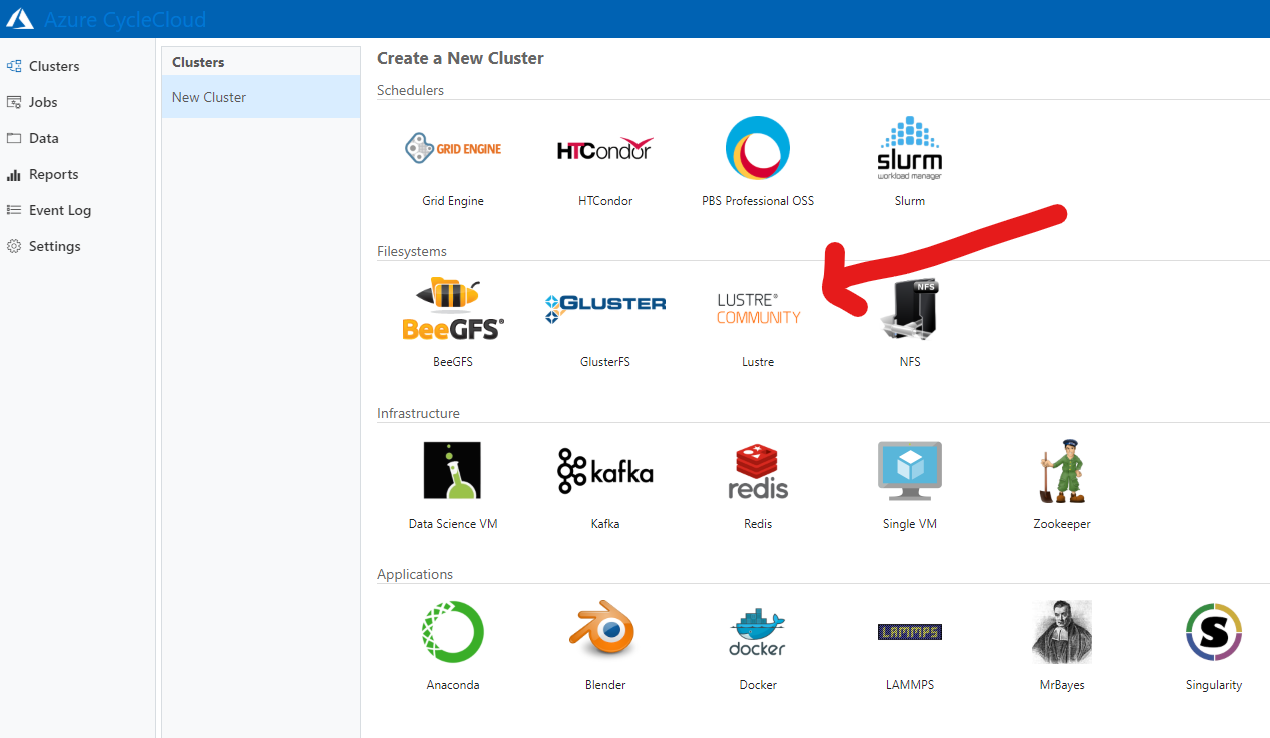Screen dimensions: 1270x738
Task: Click the Applications section heading
Action: pos(415,574)
